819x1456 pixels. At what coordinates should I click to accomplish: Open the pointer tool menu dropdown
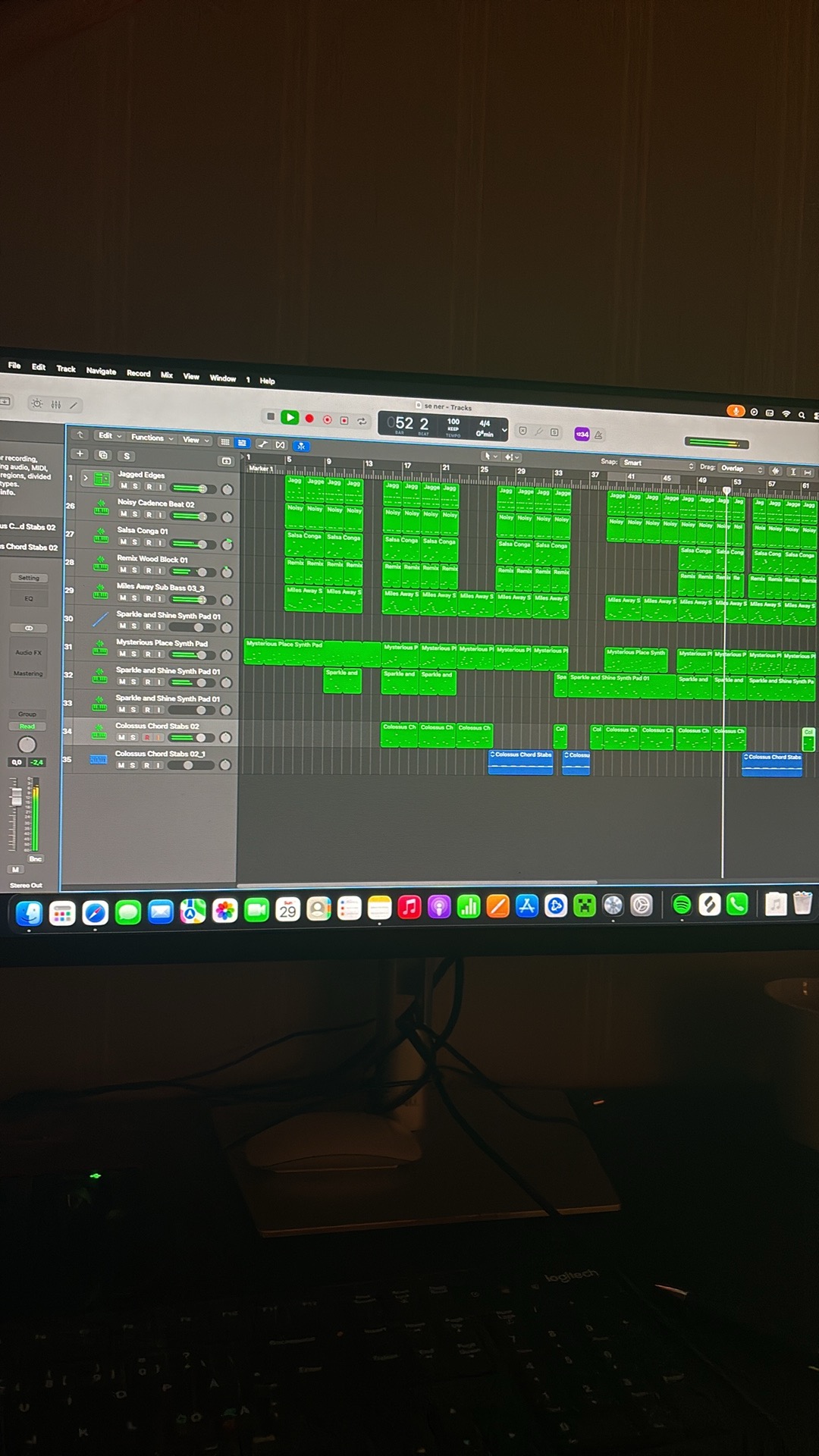point(490,456)
